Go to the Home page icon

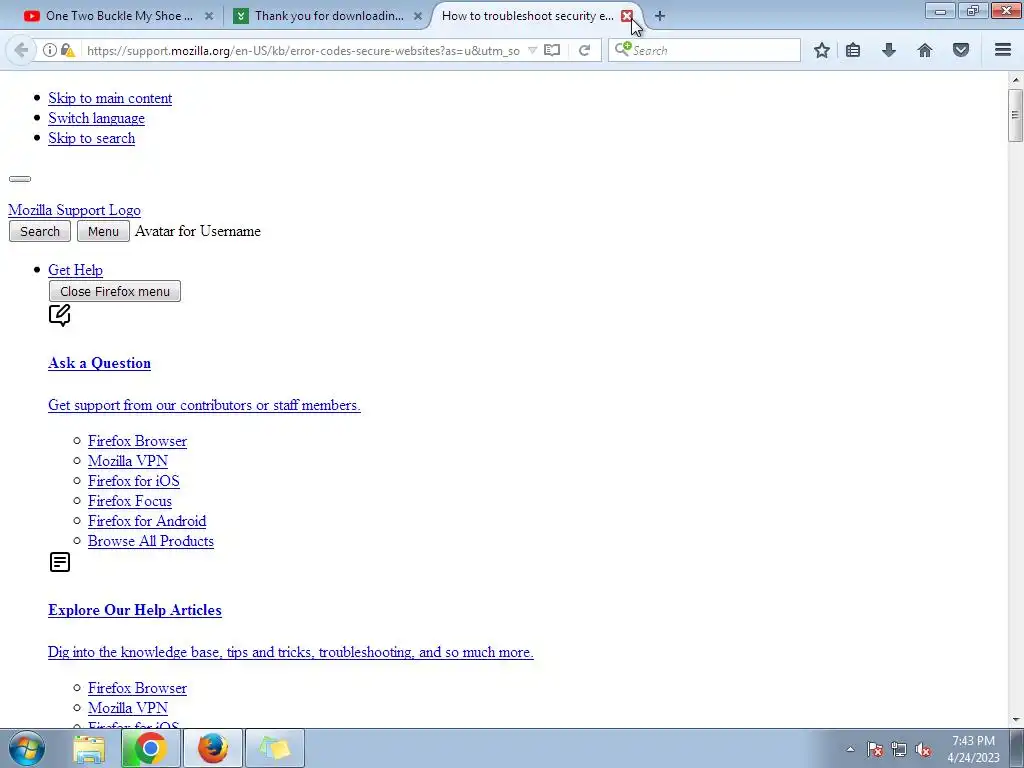tap(925, 50)
